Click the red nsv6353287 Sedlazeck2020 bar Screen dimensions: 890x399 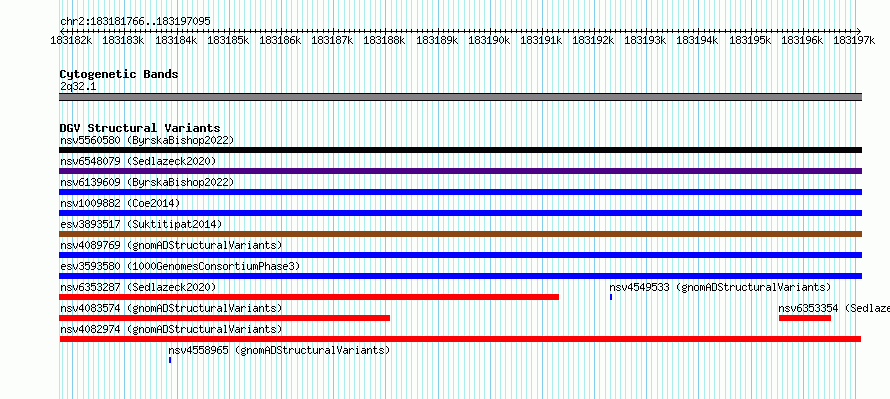309,297
